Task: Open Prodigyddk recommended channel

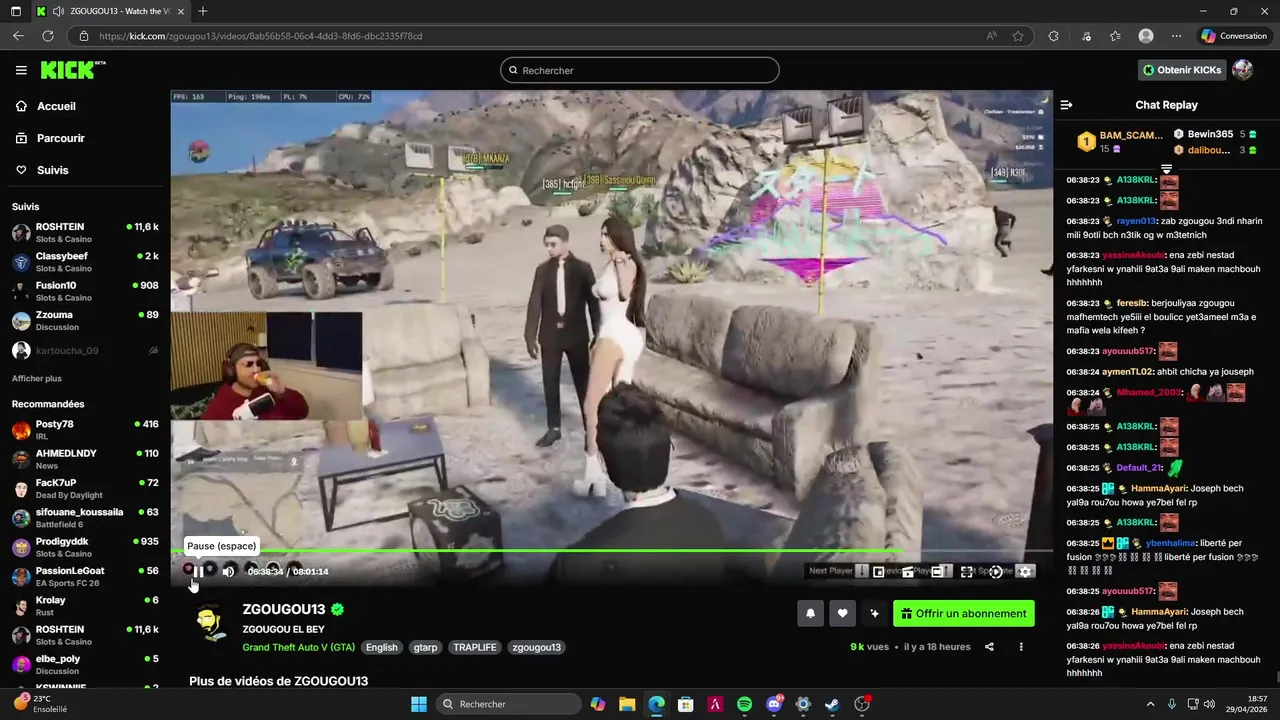Action: pyautogui.click(x=85, y=547)
